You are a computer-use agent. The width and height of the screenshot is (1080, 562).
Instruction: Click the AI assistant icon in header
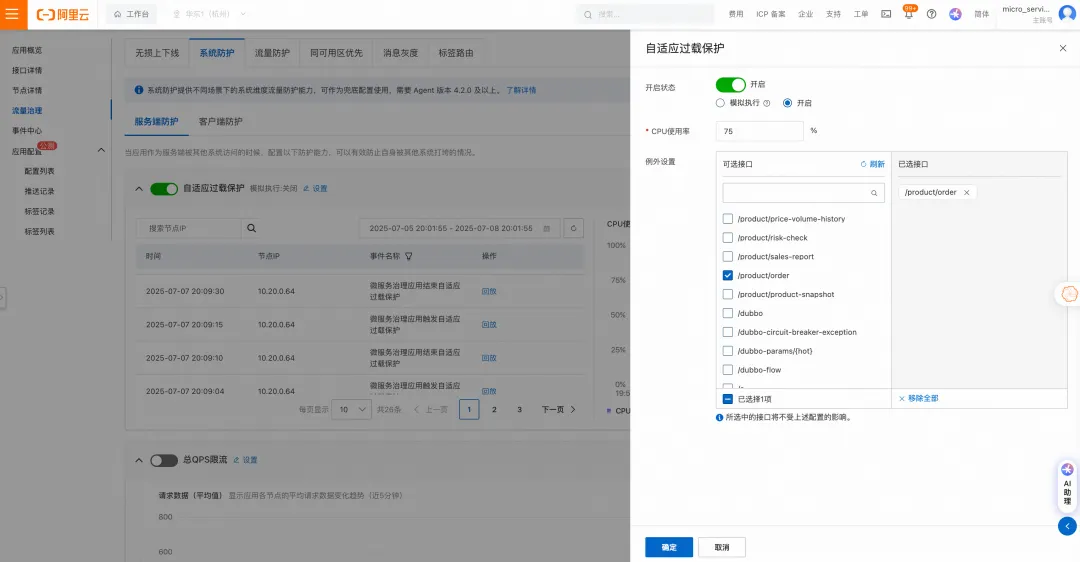955,14
